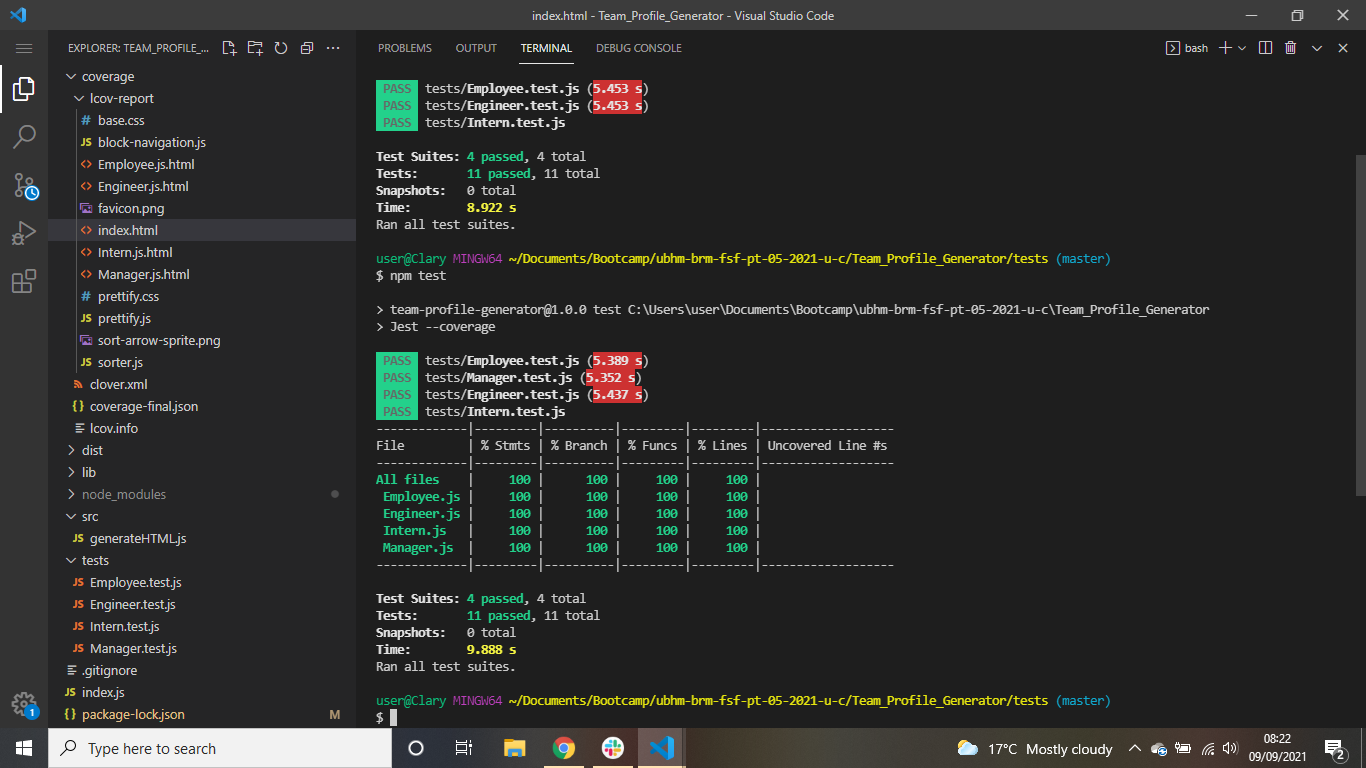The height and width of the screenshot is (768, 1366).
Task: Open the Manage gear at bottom left
Action: point(24,703)
